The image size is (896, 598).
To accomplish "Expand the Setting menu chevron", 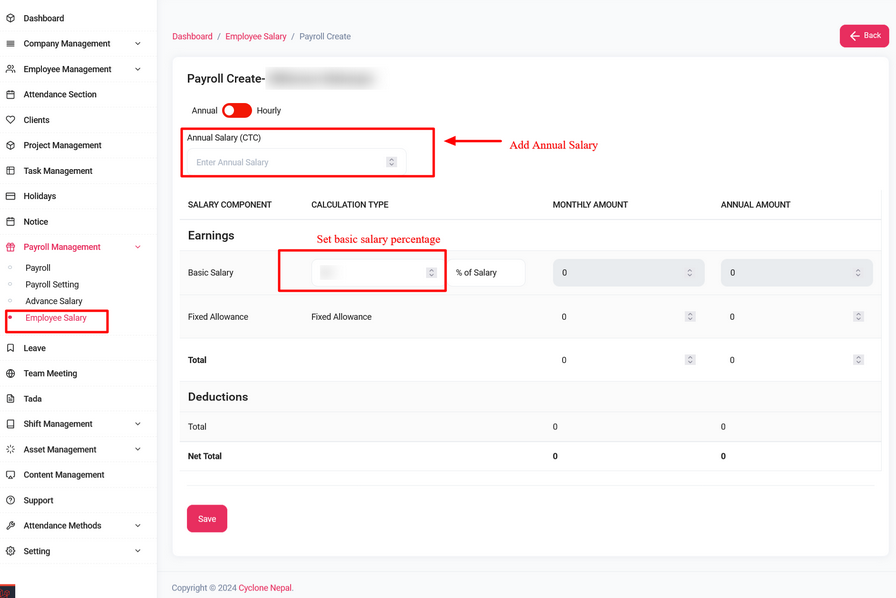I will click(138, 551).
